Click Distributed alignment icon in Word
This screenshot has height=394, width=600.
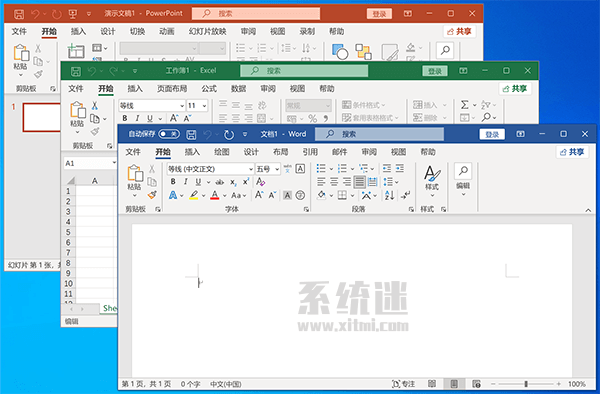click(372, 182)
